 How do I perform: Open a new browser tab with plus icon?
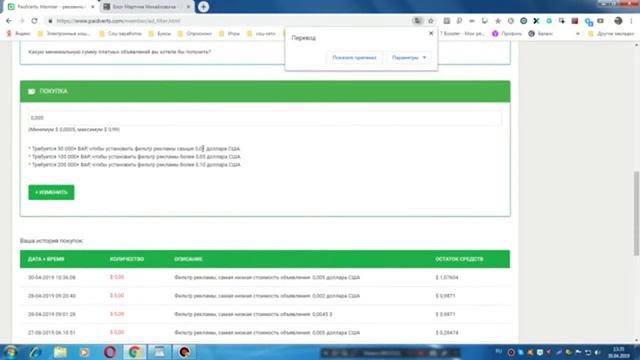203,7
